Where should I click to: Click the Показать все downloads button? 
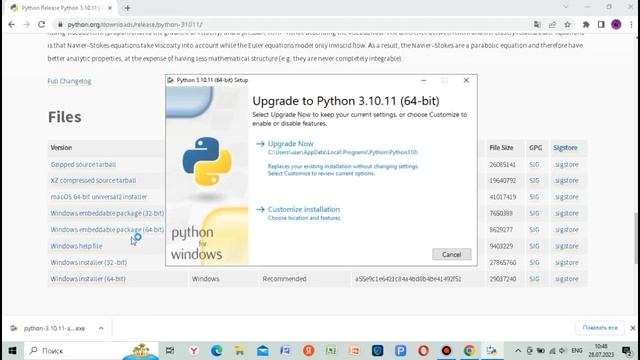(x=600, y=328)
